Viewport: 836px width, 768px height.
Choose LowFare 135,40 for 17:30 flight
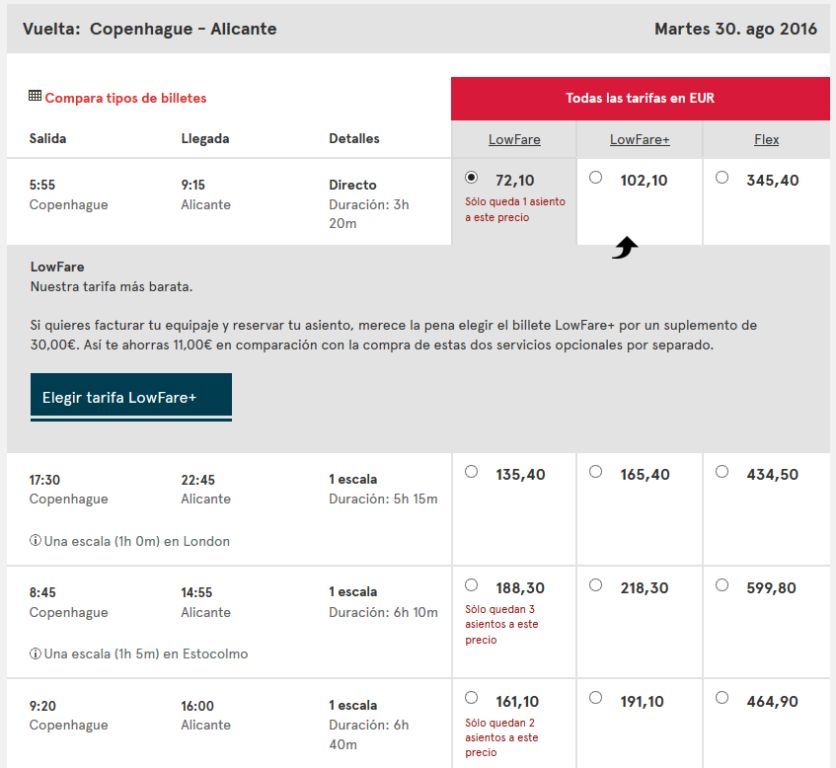(471, 471)
